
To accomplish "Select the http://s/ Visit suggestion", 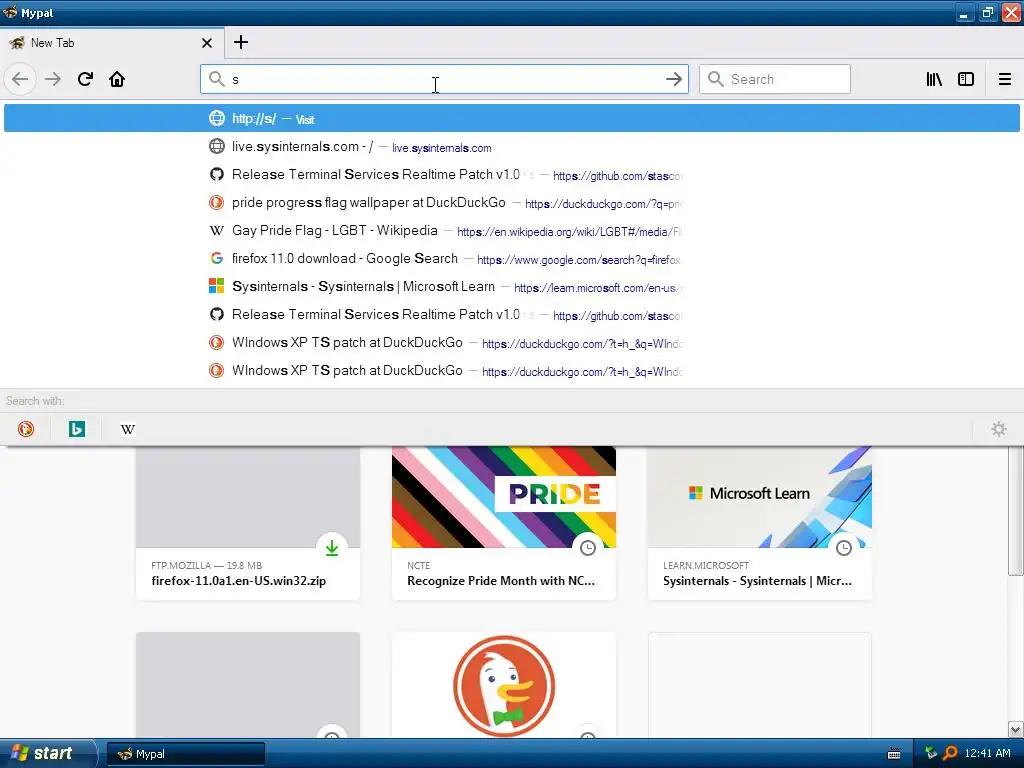I will point(512,119).
